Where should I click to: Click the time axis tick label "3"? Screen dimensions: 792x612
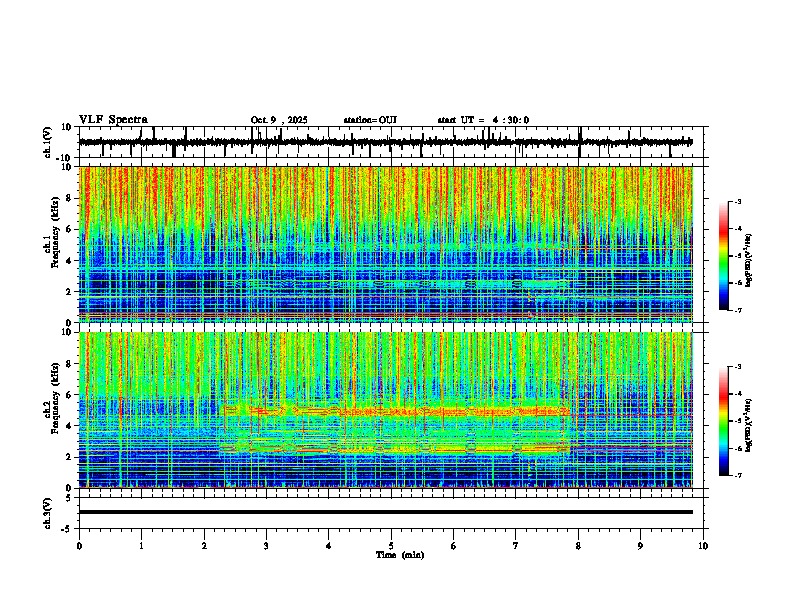[266, 546]
